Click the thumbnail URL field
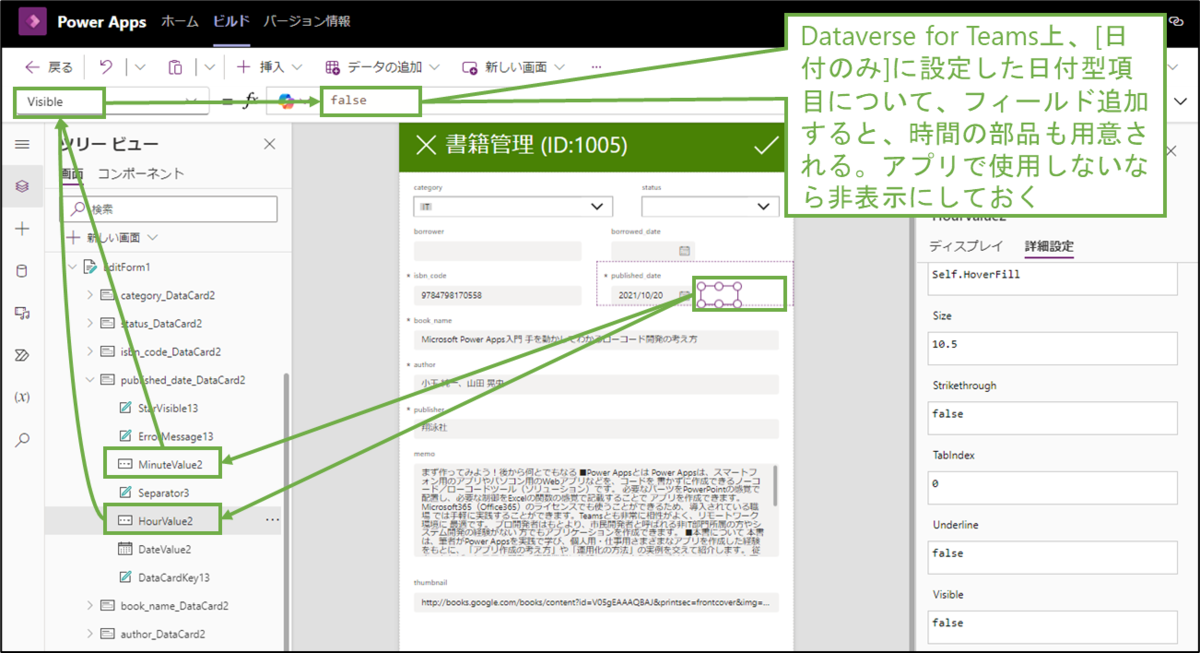This screenshot has height=653, width=1200. [x=596, y=603]
